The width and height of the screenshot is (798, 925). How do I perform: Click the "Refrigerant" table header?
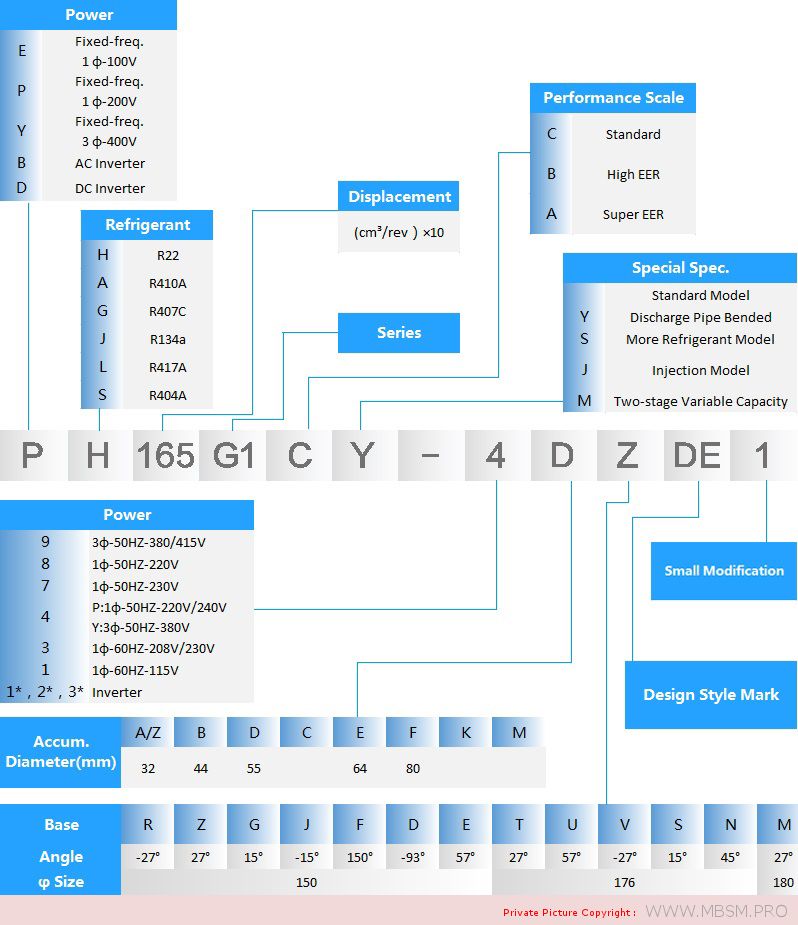[x=147, y=225]
